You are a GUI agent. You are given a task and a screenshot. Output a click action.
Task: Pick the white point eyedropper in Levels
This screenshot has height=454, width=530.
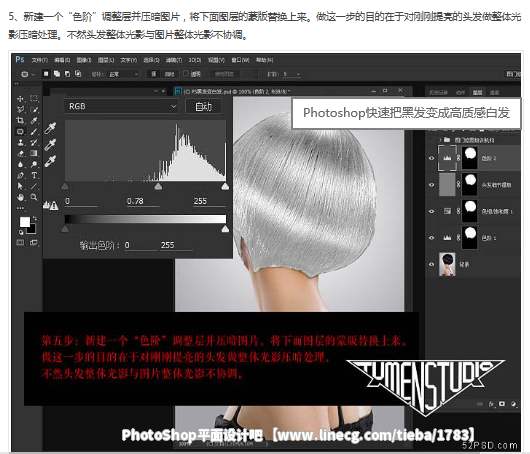(x=51, y=161)
